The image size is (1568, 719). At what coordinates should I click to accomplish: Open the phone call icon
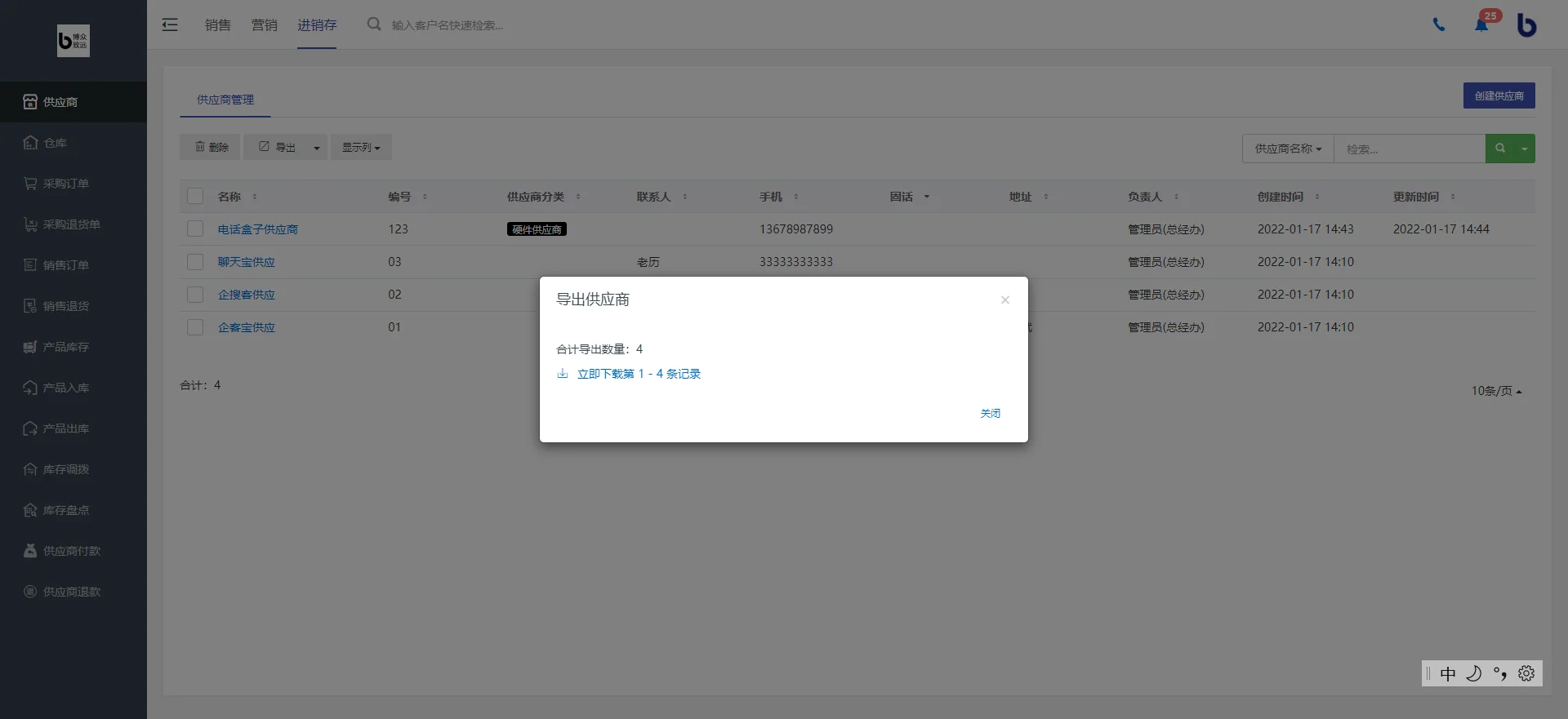tap(1439, 24)
